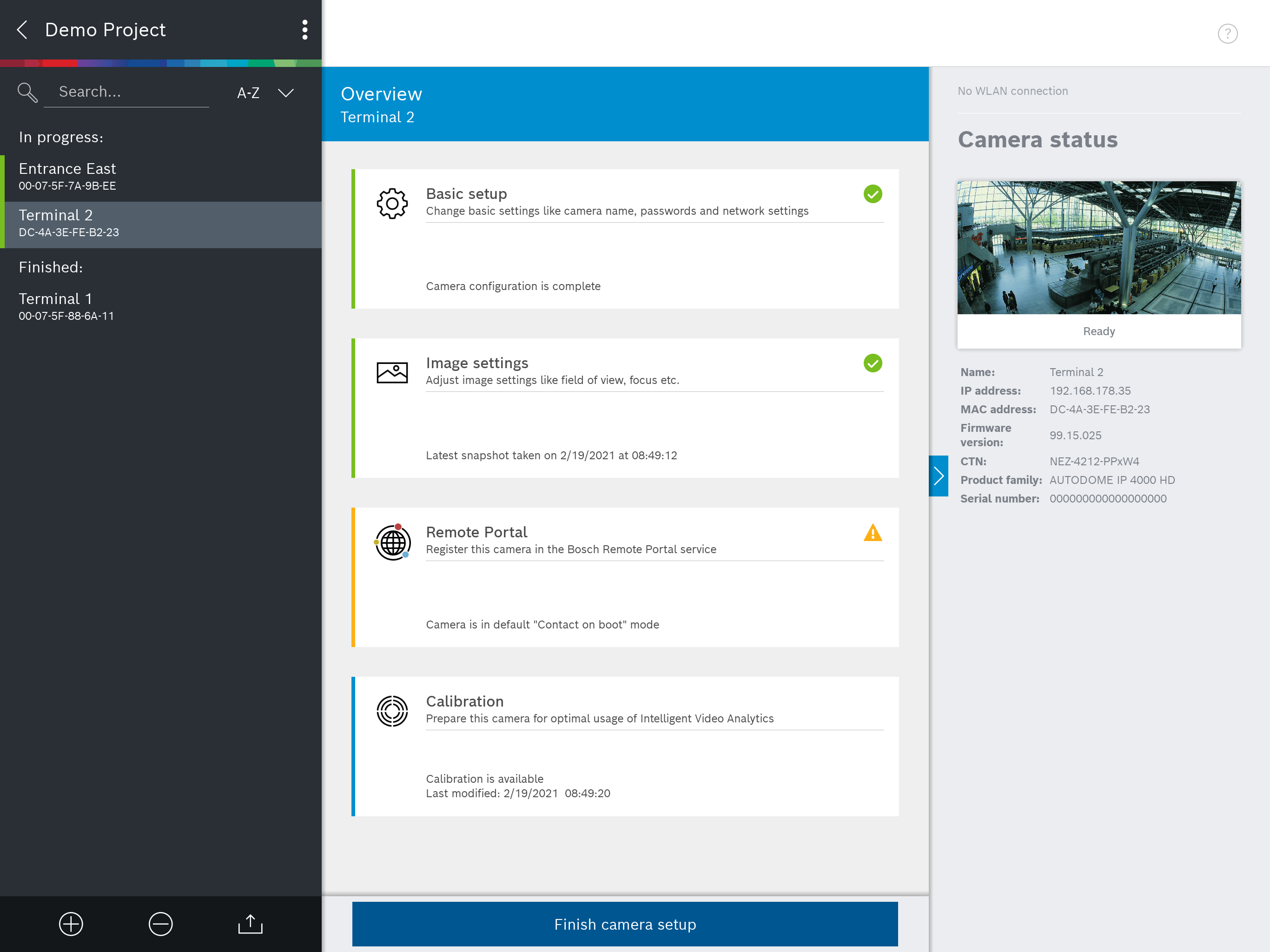This screenshot has width=1270, height=952.
Task: Open the camera snapshot thumbnail
Action: pos(1099,247)
